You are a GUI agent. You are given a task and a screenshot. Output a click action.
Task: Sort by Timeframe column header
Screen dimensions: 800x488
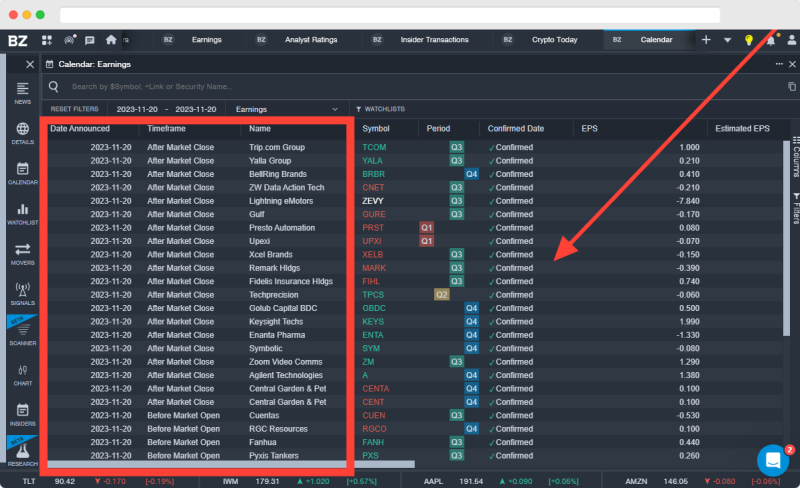[166, 129]
